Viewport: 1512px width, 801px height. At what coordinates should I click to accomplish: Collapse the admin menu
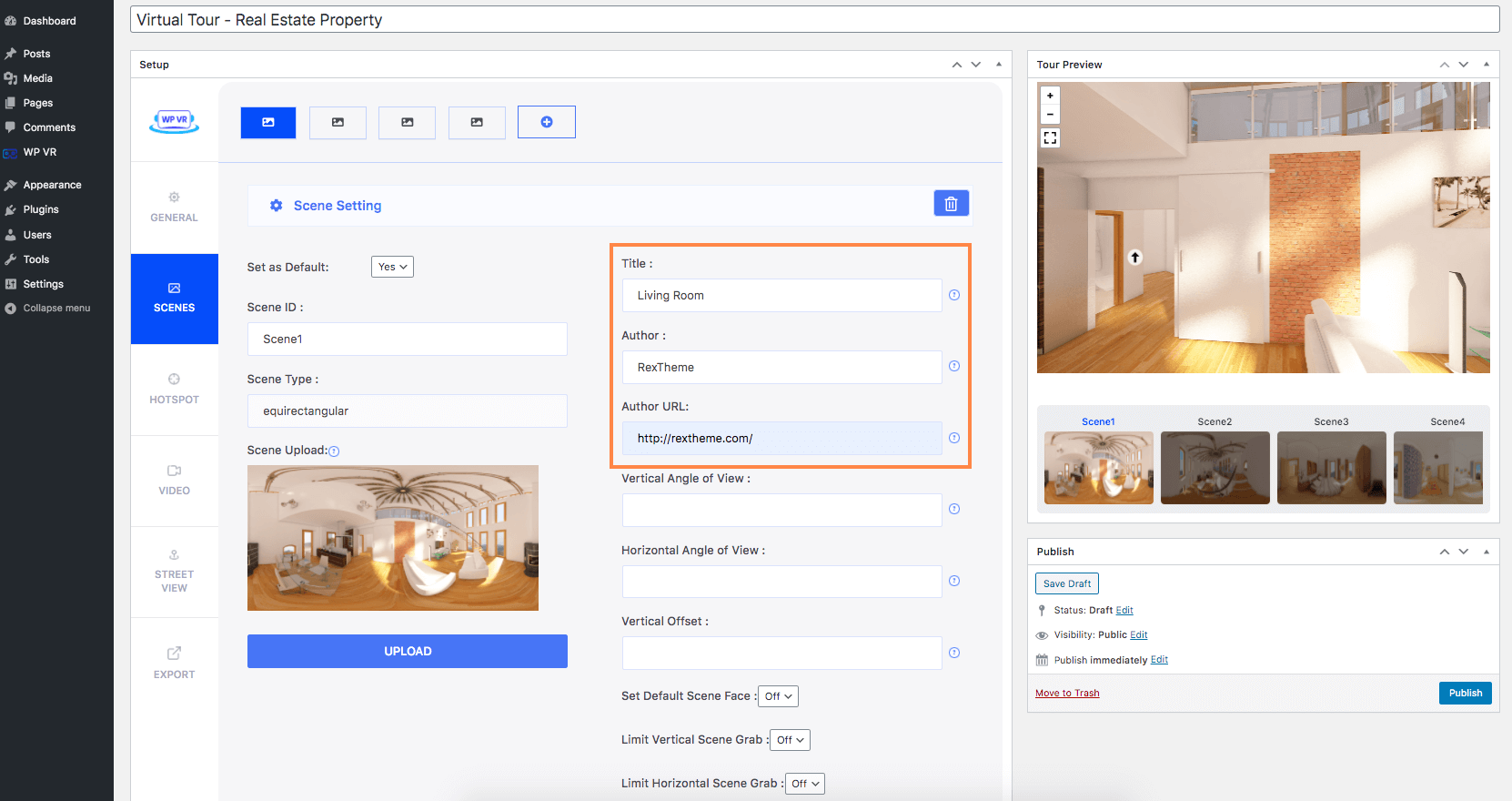tap(56, 308)
